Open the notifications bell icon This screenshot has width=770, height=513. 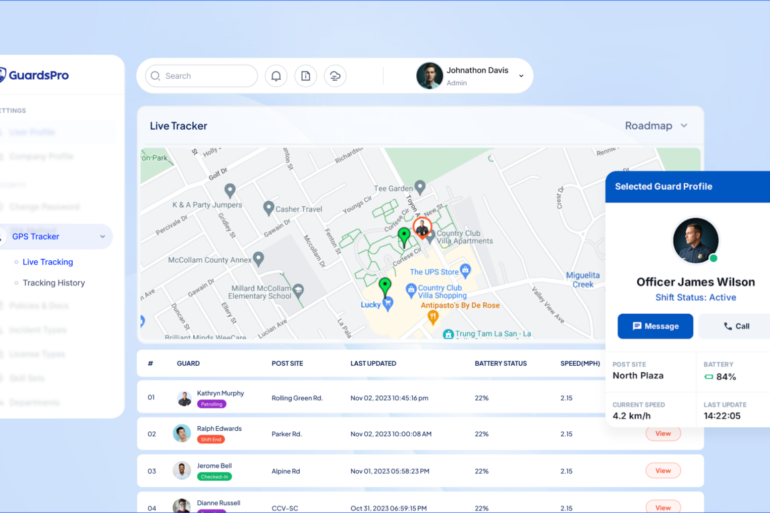(x=276, y=76)
